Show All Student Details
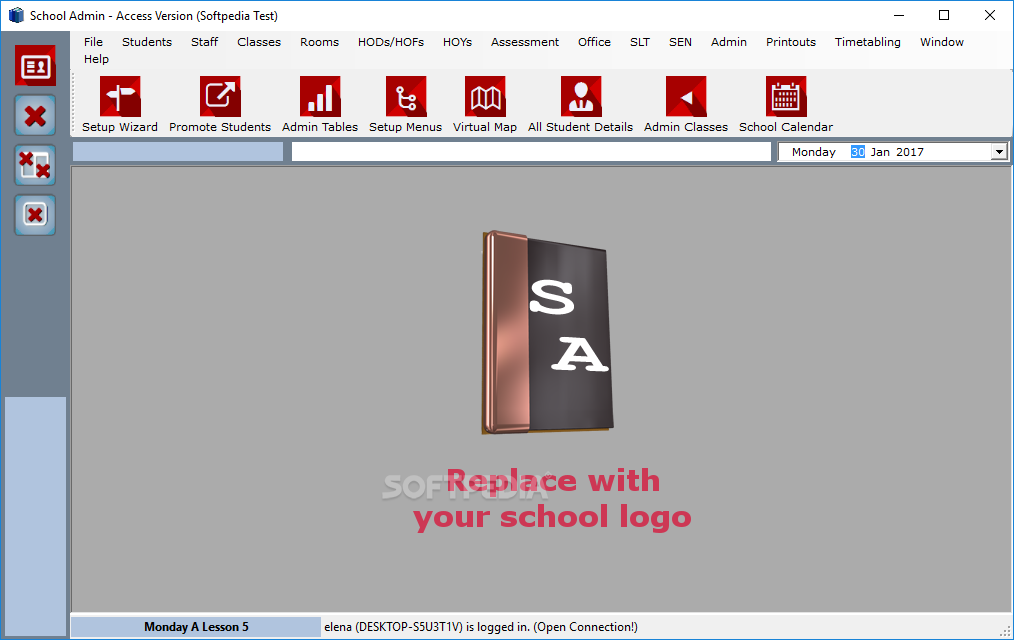The height and width of the screenshot is (640, 1014). coord(580,104)
